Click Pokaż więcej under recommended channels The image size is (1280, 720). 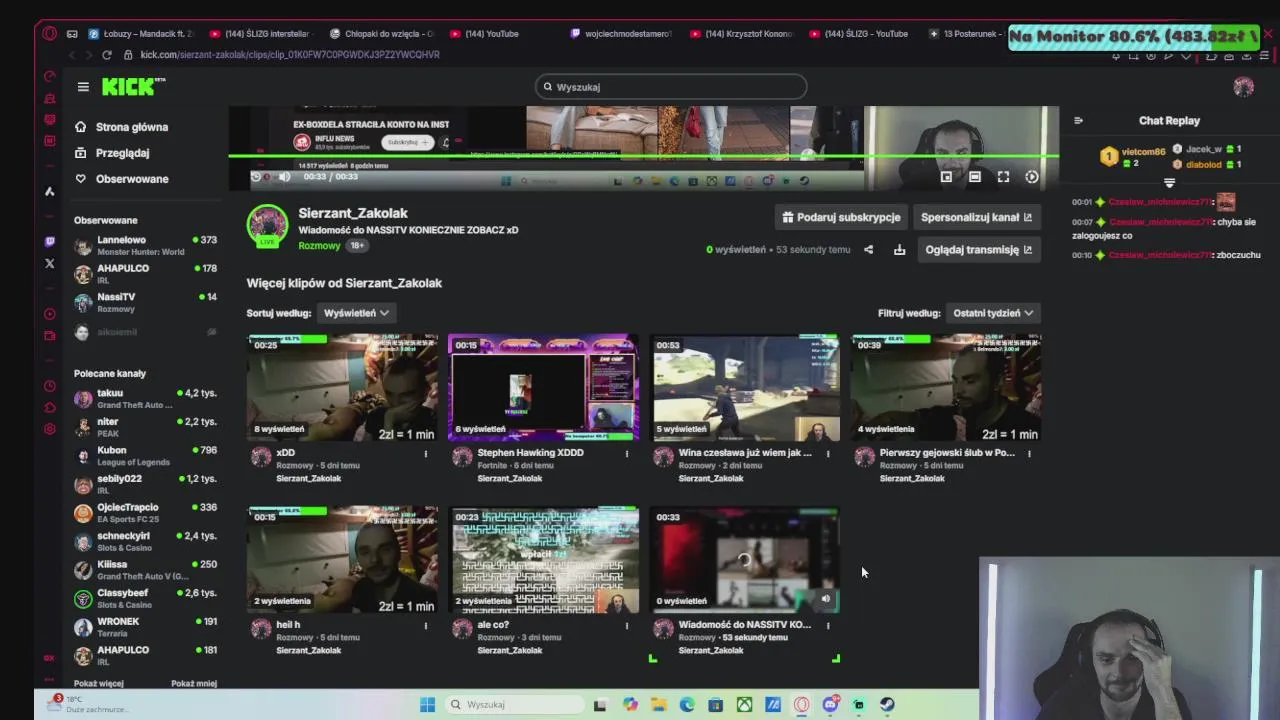click(99, 683)
